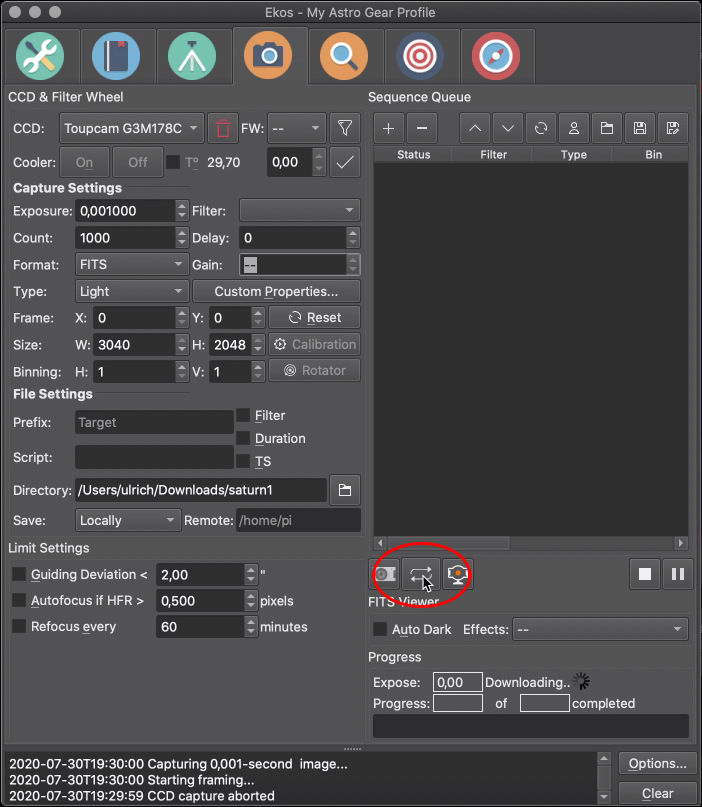
Task: Open the Save Locally dropdown
Action: [x=128, y=520]
